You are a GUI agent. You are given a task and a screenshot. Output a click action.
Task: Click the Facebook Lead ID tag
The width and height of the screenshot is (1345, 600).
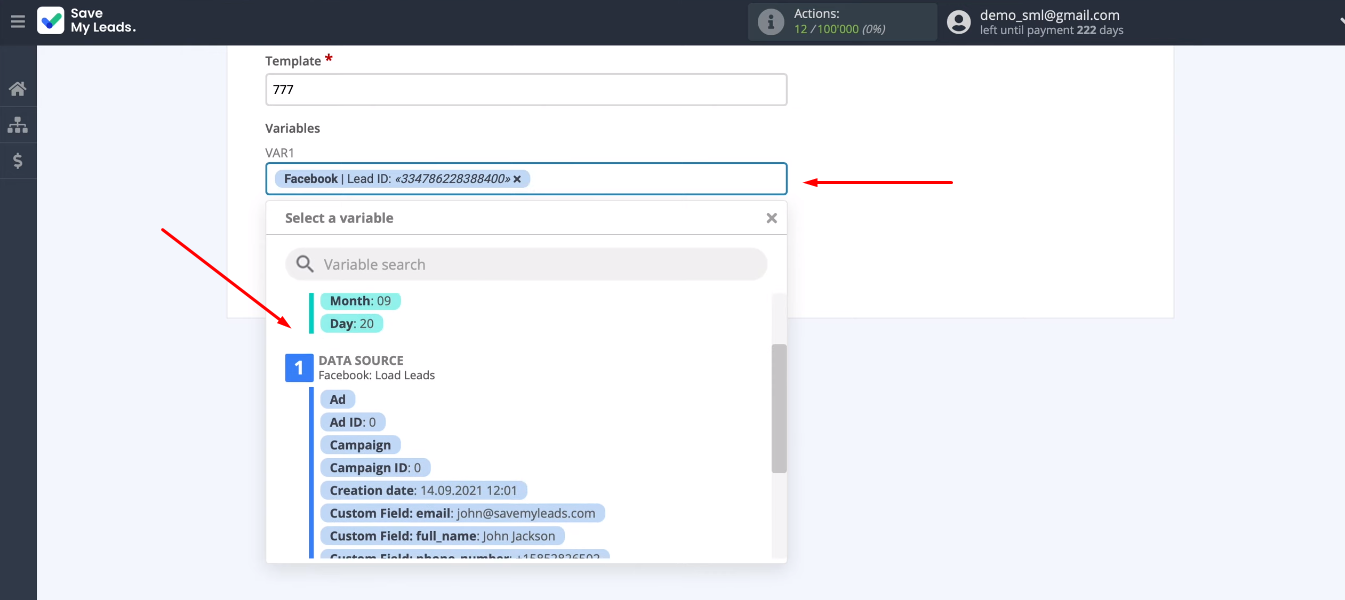(x=402, y=179)
